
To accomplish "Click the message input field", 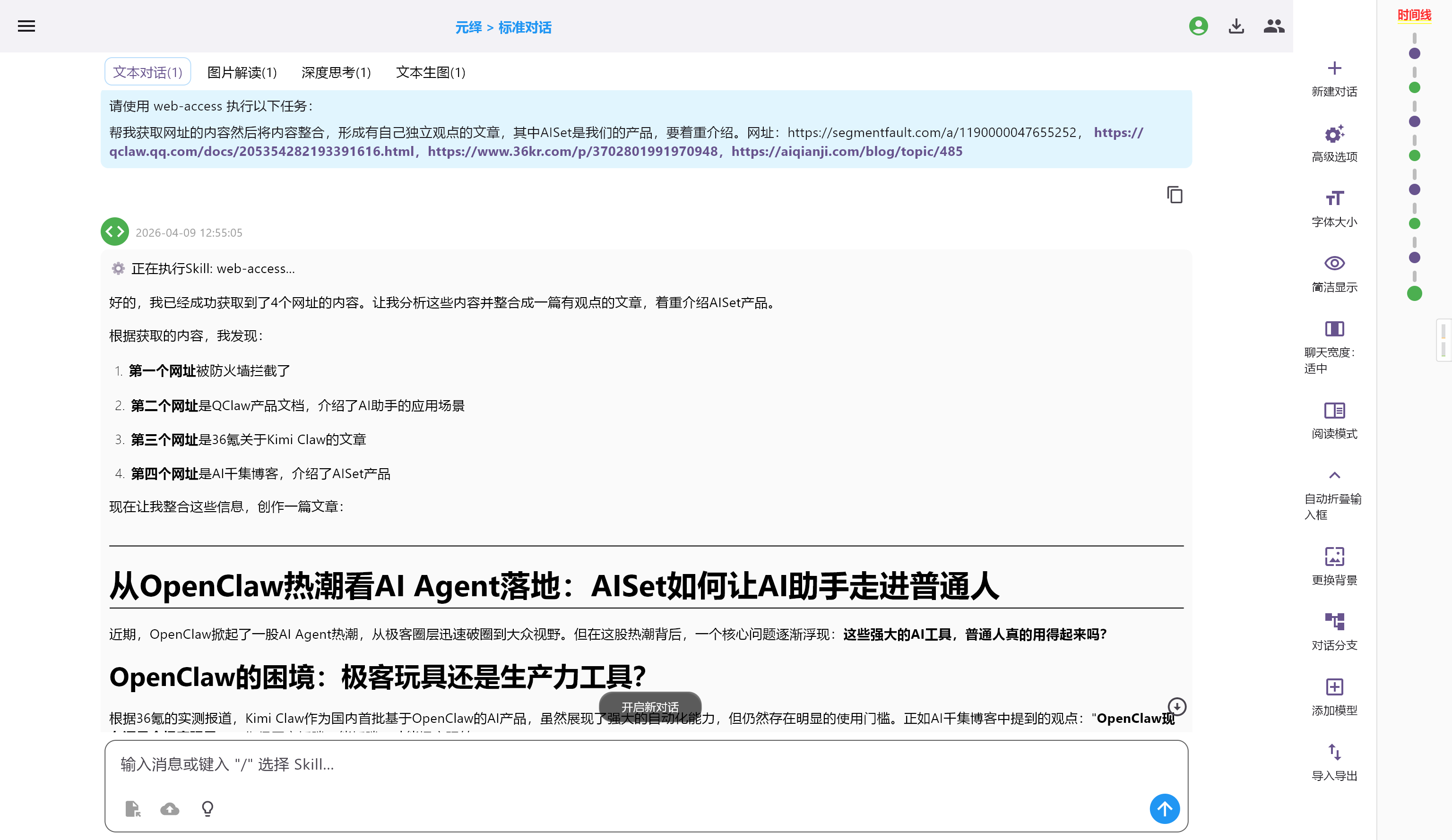I will [x=646, y=764].
